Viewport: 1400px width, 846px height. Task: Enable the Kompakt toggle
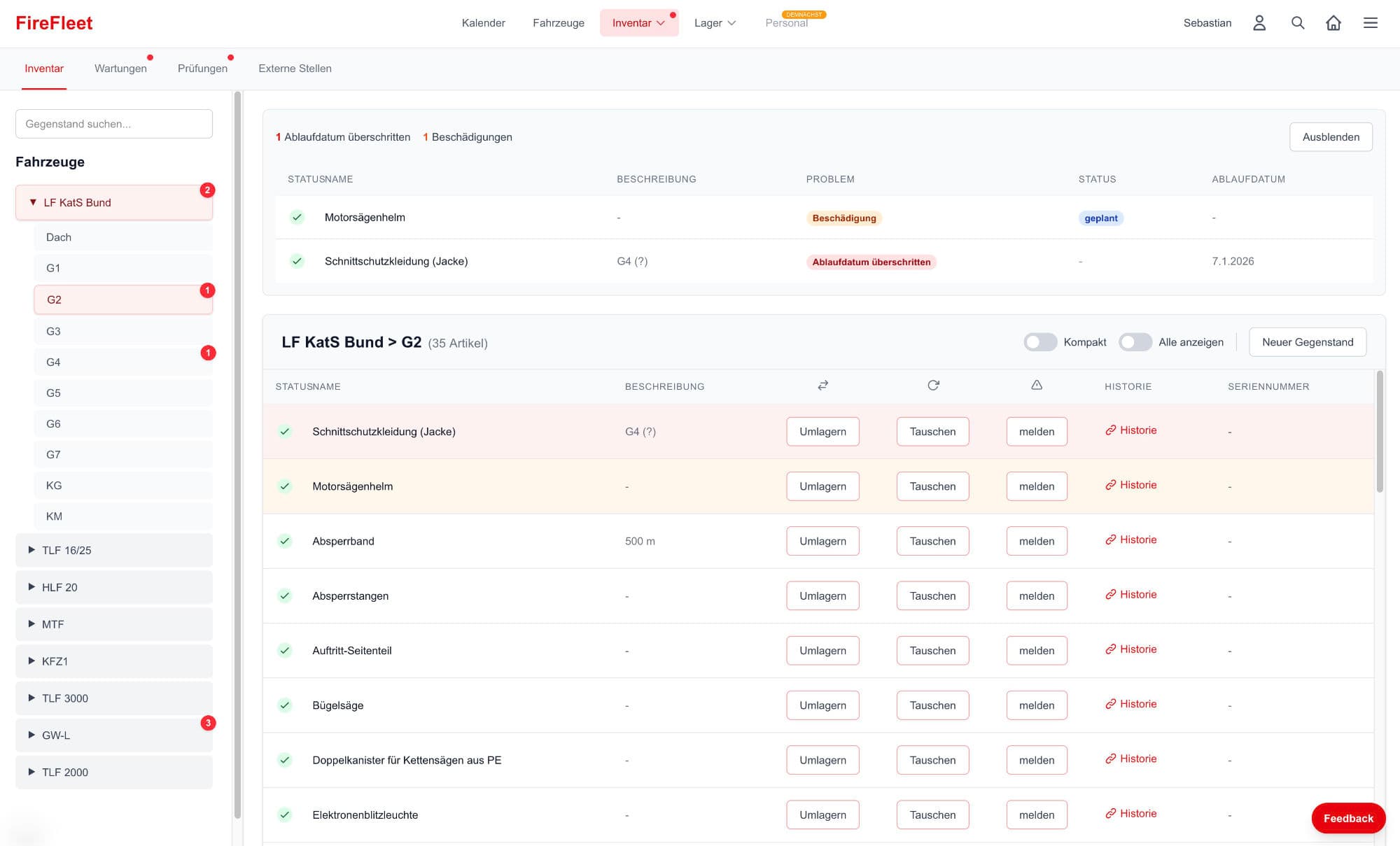pos(1040,342)
